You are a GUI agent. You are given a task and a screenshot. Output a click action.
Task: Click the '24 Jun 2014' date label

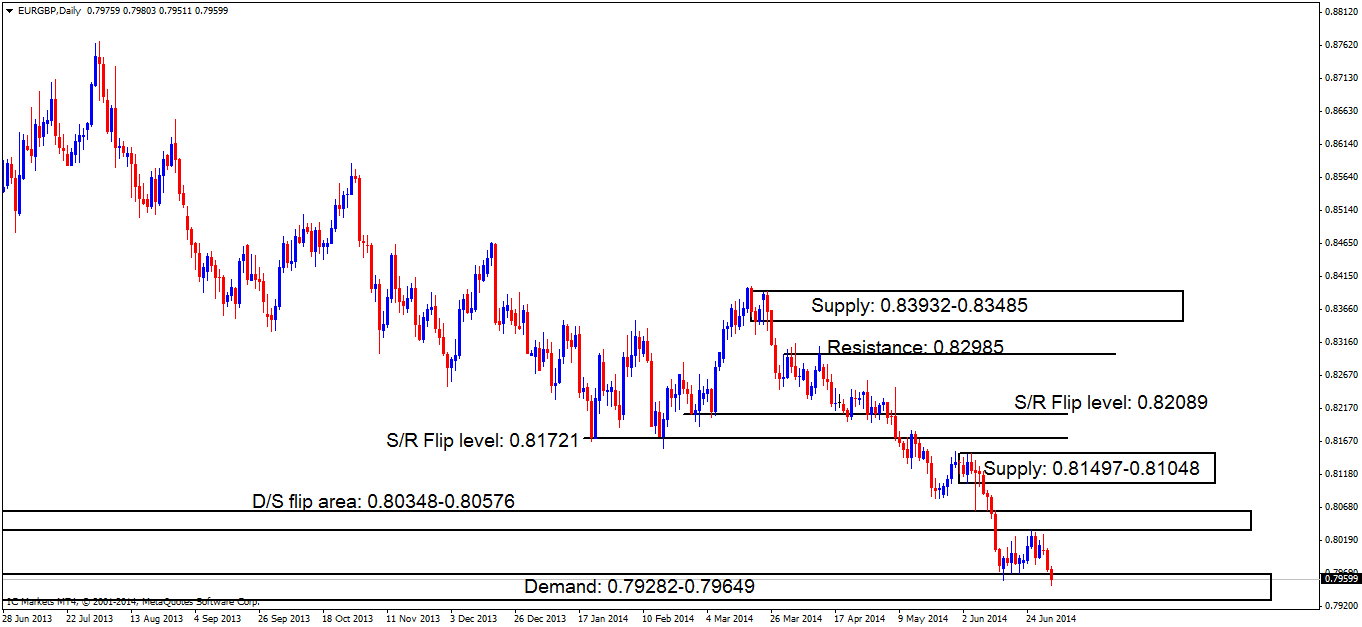(1051, 619)
